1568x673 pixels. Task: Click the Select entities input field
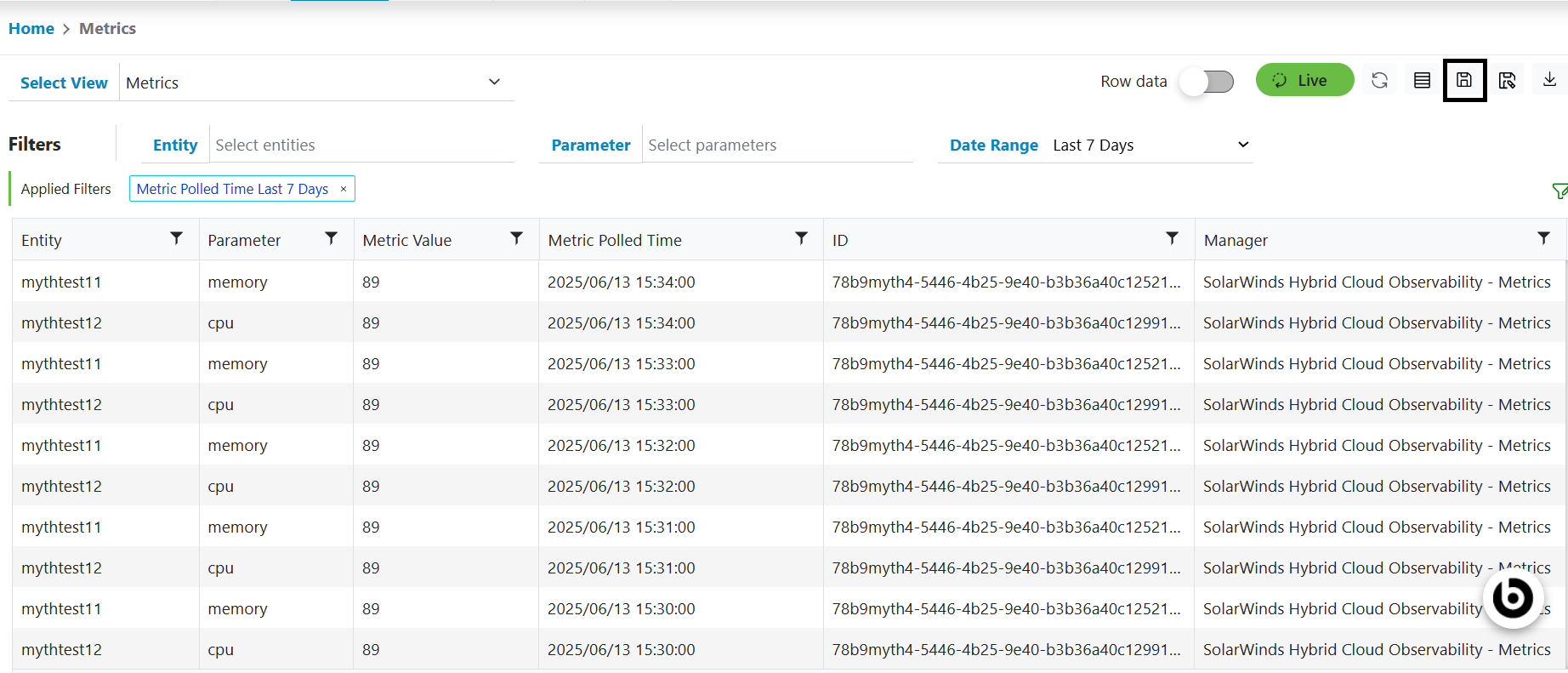(362, 145)
